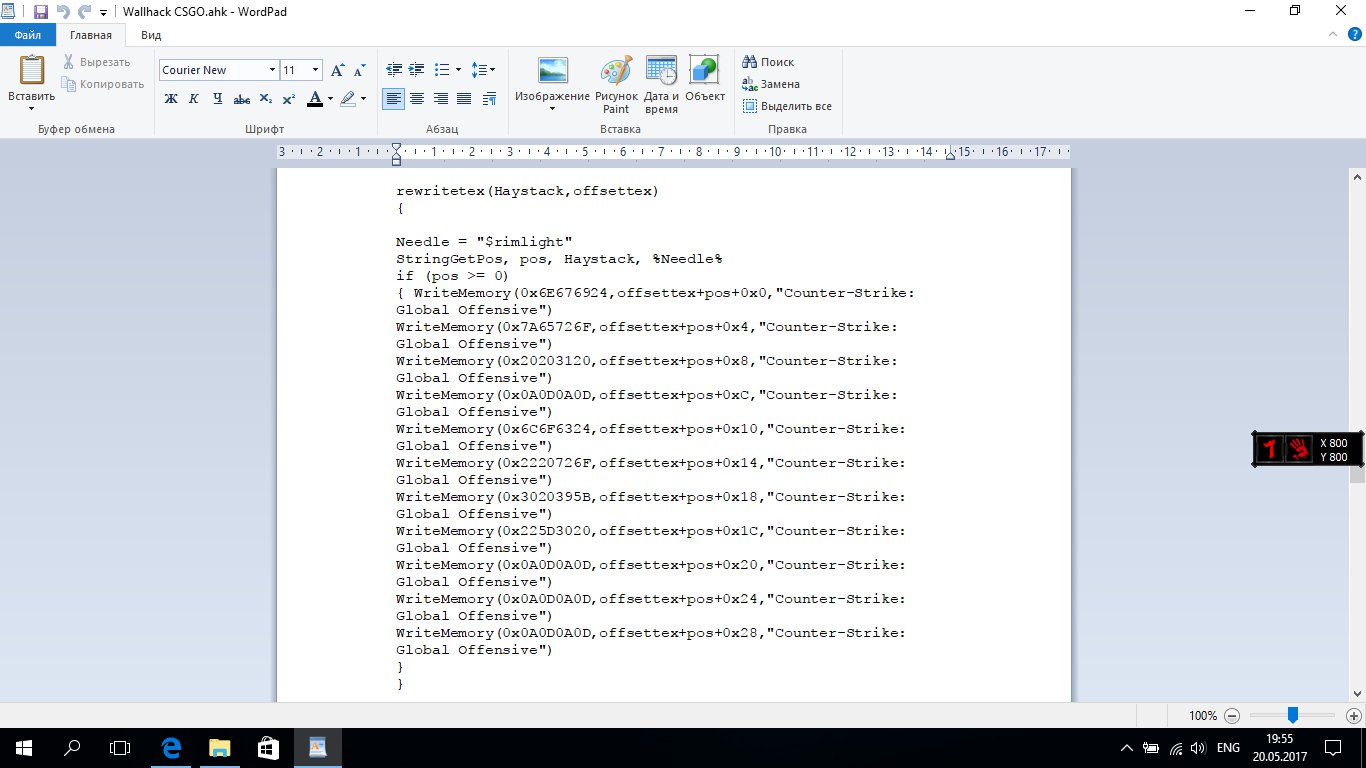Open Customize Quick Access Toolbar arrow
Image resolution: width=1366 pixels, height=768 pixels.
pos(104,13)
